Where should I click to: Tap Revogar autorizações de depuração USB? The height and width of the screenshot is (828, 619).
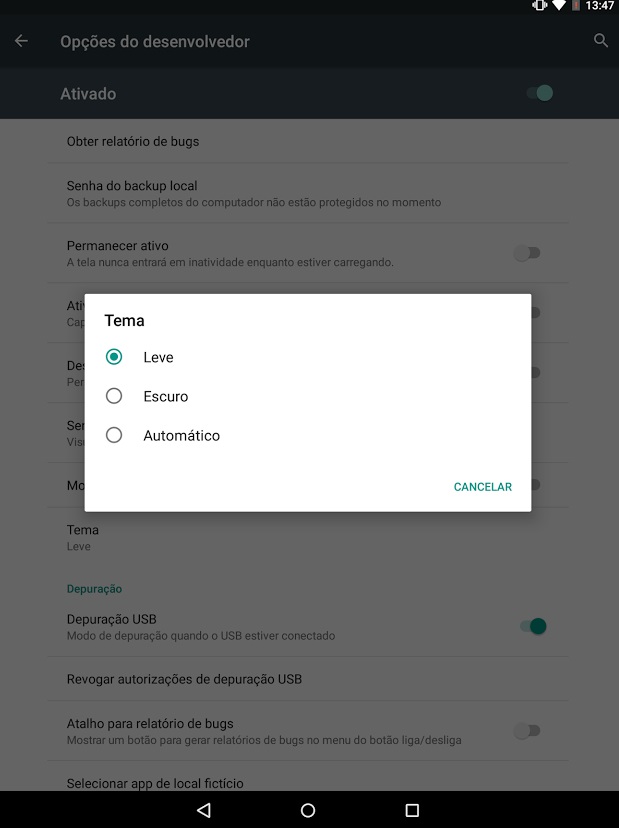[308, 679]
